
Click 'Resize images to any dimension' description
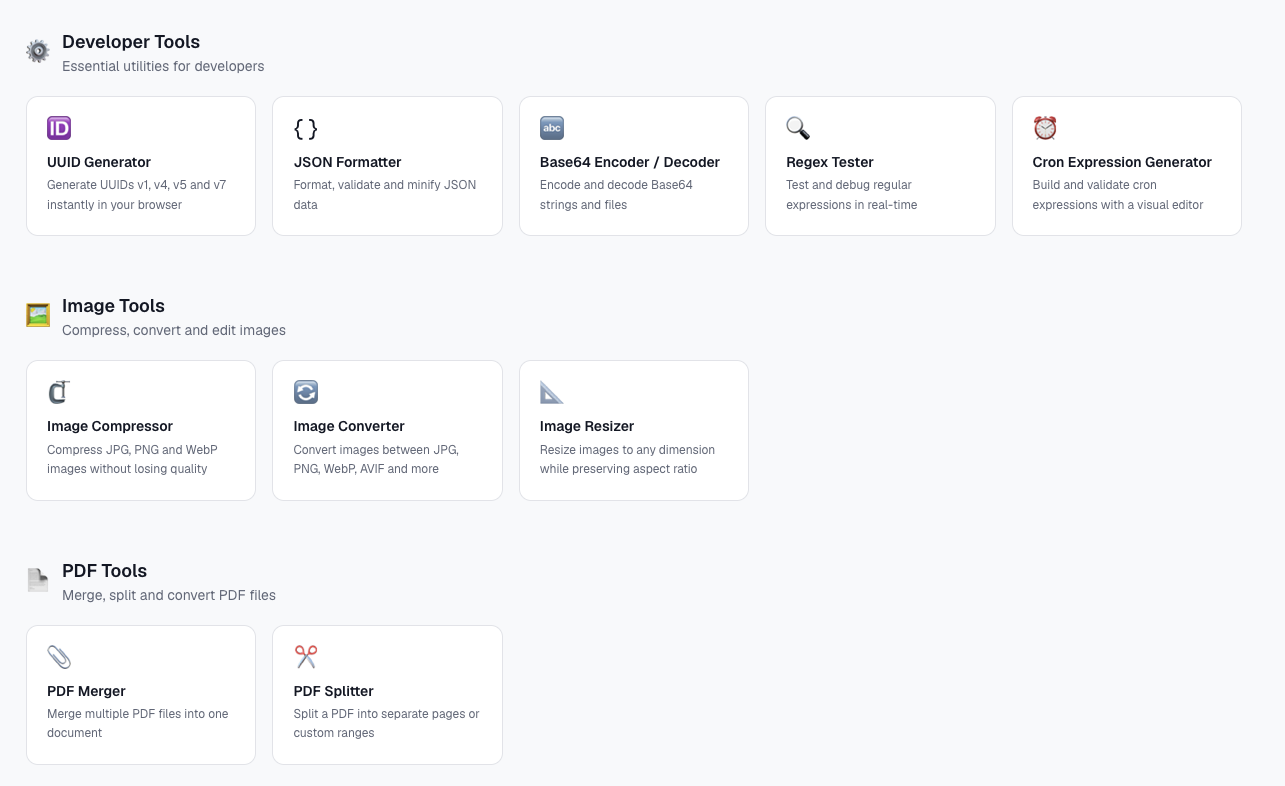coord(628,459)
